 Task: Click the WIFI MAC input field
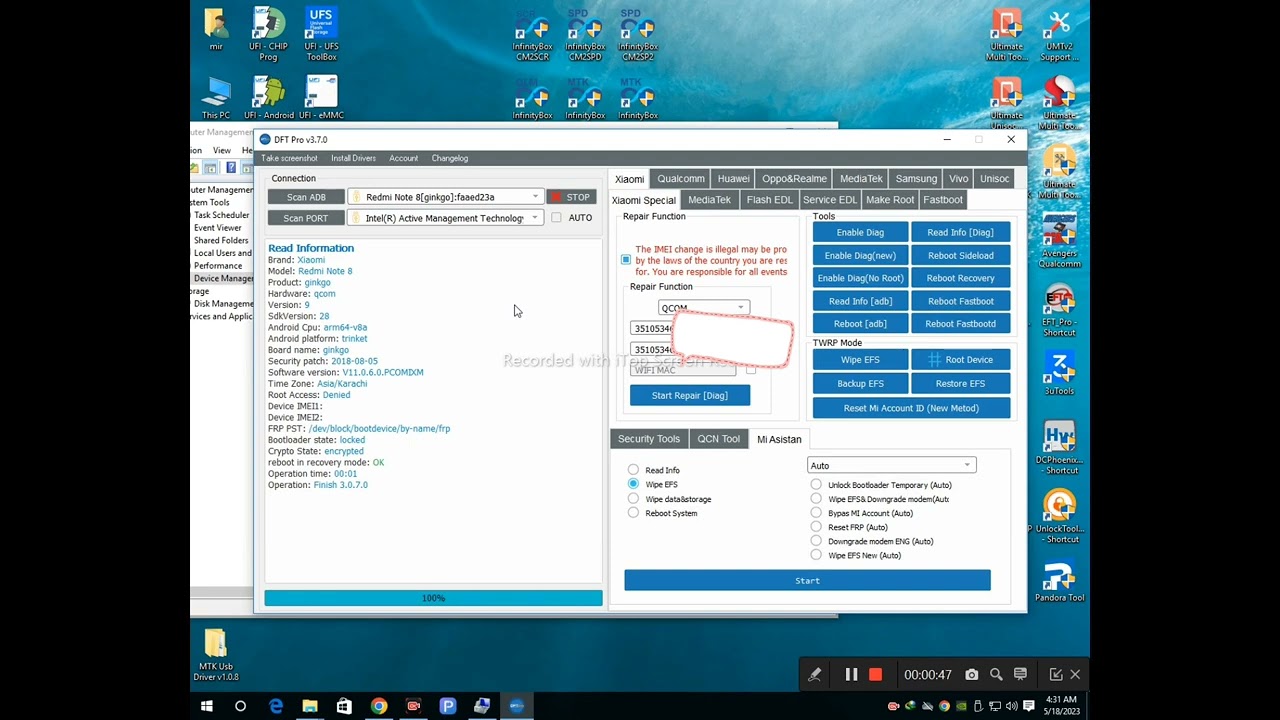683,370
